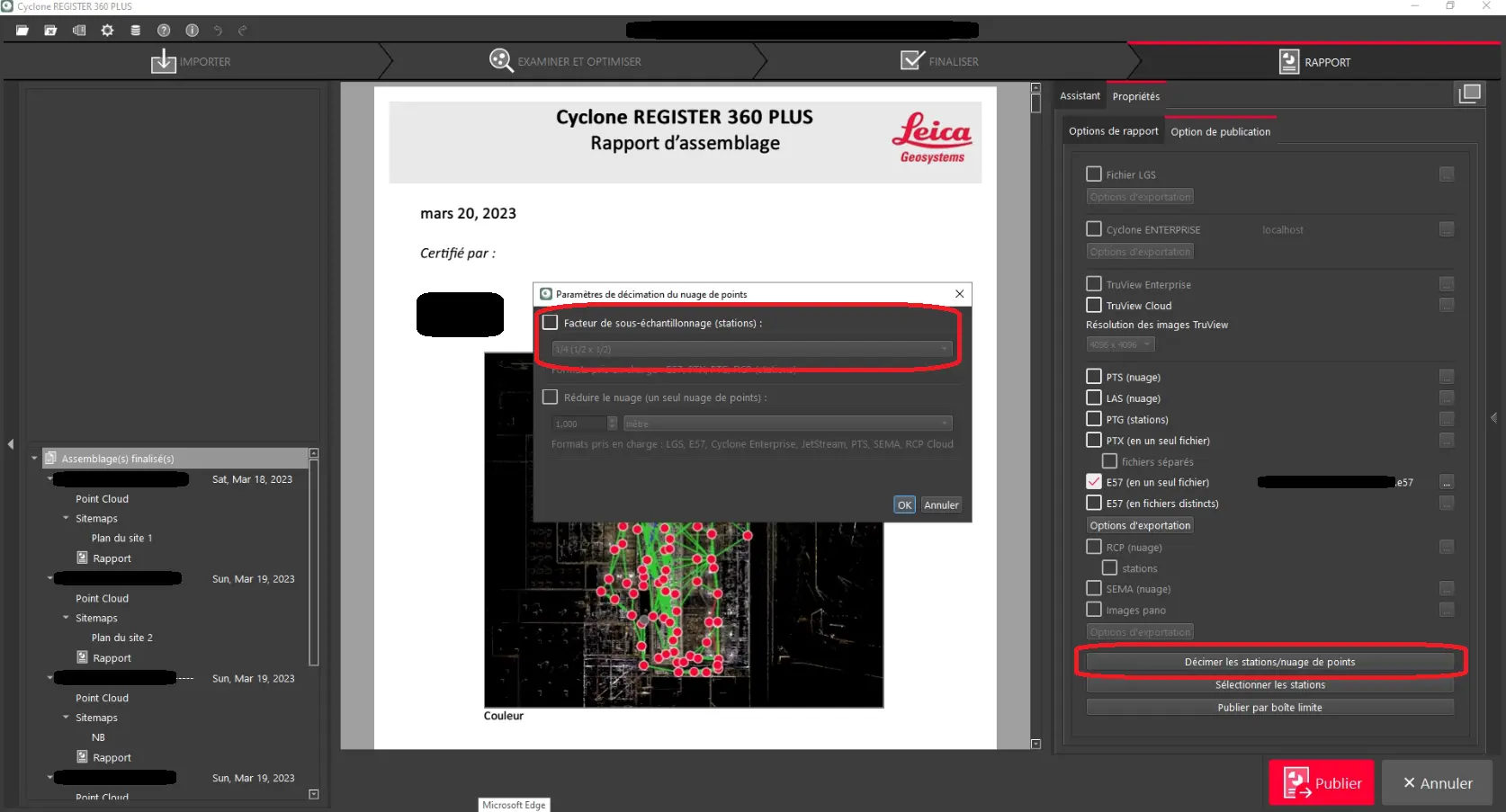Close project using the folder-x toolbar icon
Image resolution: width=1506 pixels, height=812 pixels.
point(50,31)
